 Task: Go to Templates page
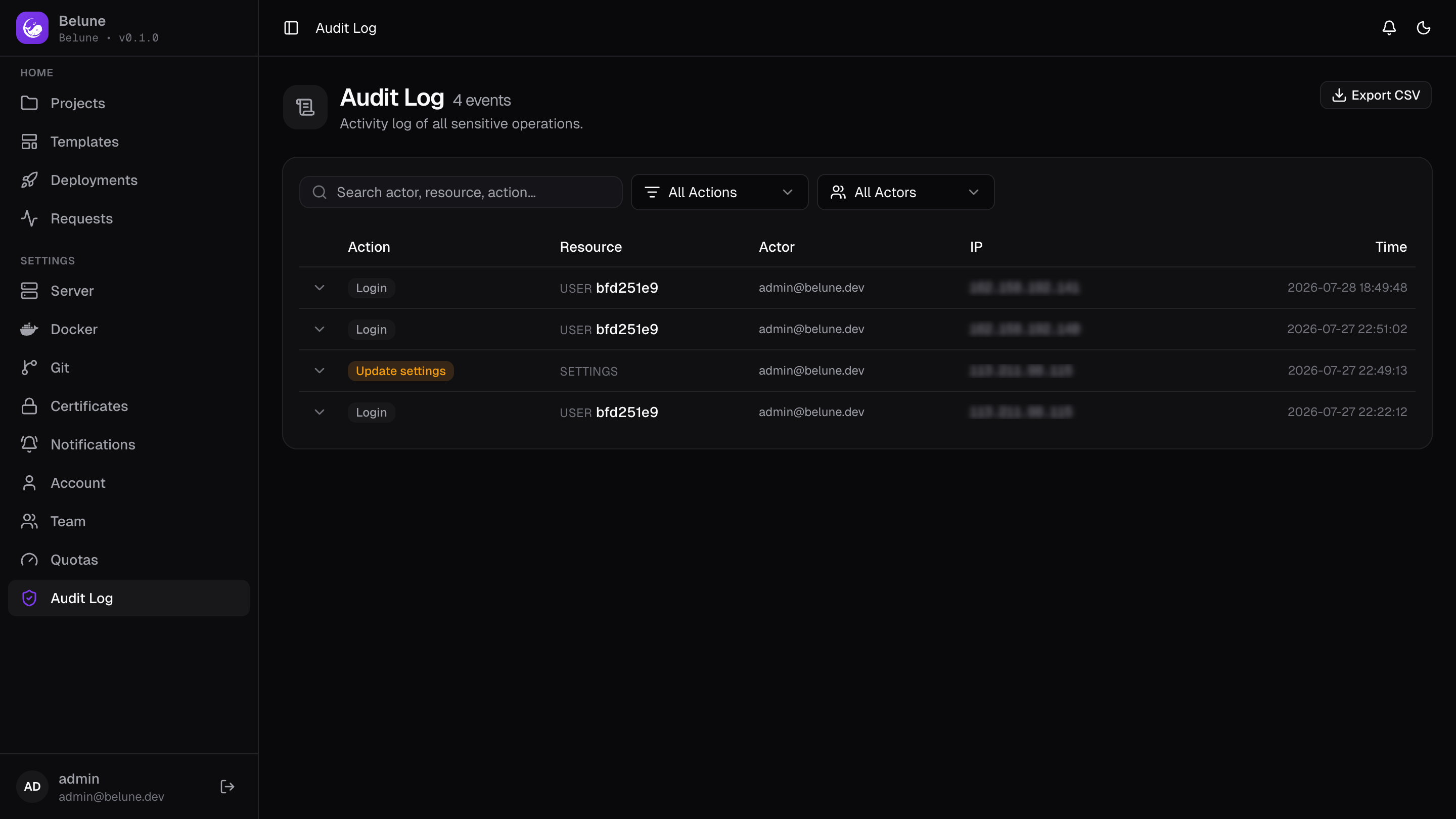click(129, 142)
